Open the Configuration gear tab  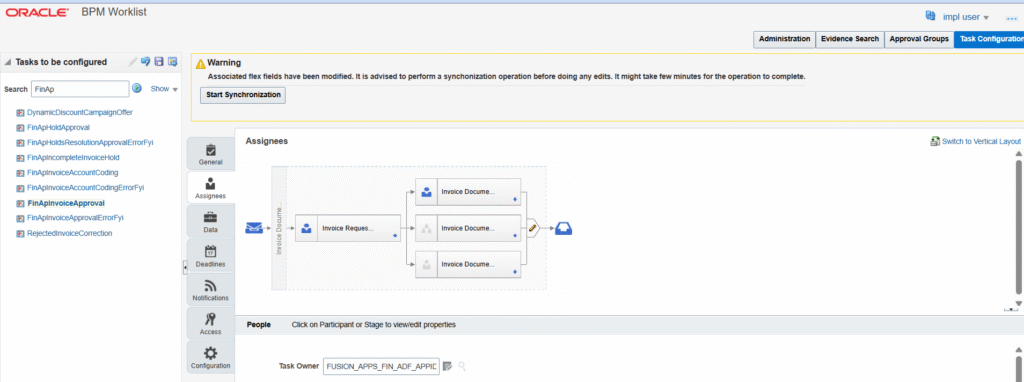coord(210,357)
